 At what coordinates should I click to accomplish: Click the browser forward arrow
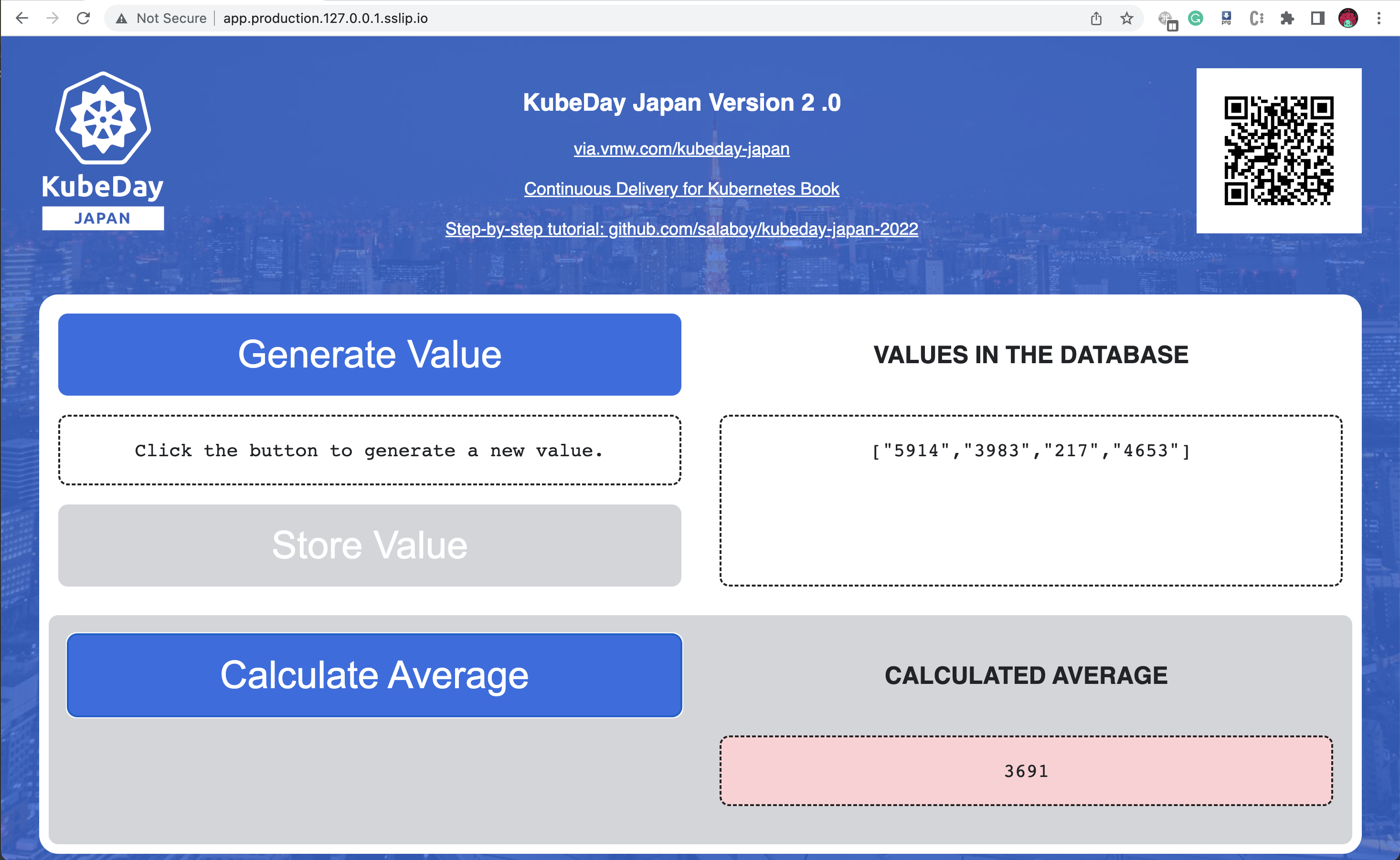click(53, 18)
